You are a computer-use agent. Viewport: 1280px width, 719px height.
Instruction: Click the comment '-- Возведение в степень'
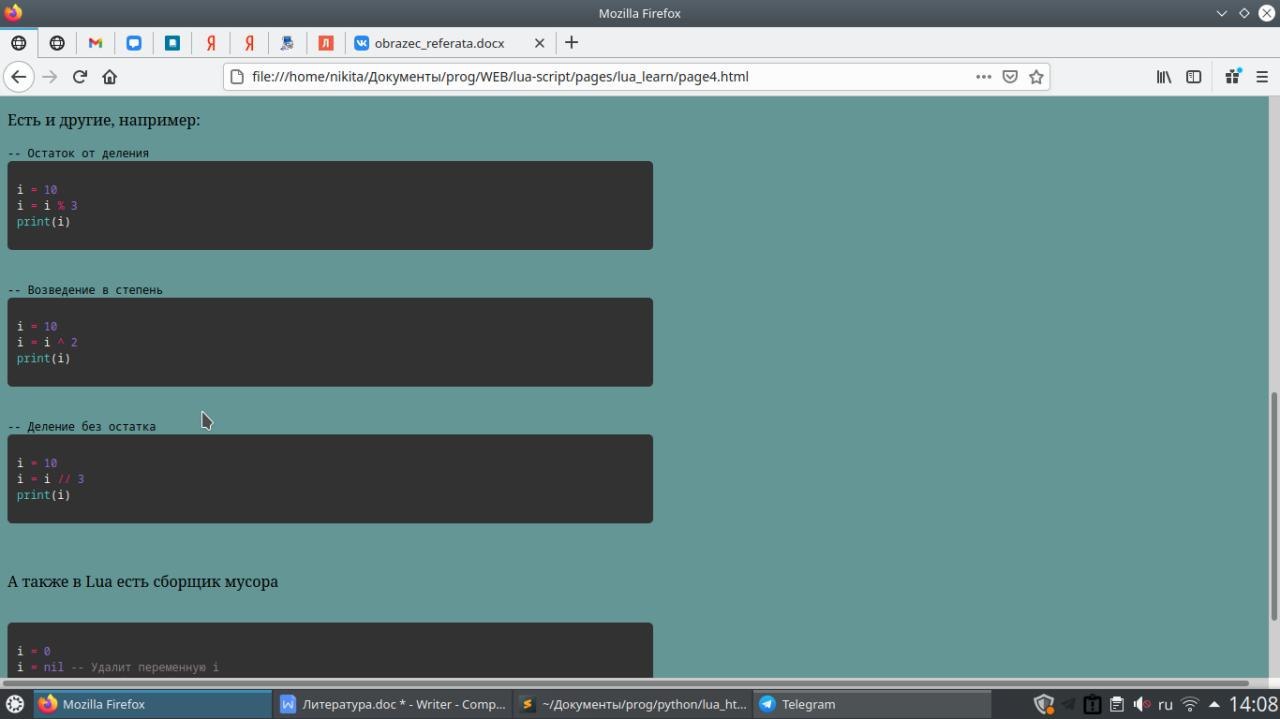coord(85,290)
